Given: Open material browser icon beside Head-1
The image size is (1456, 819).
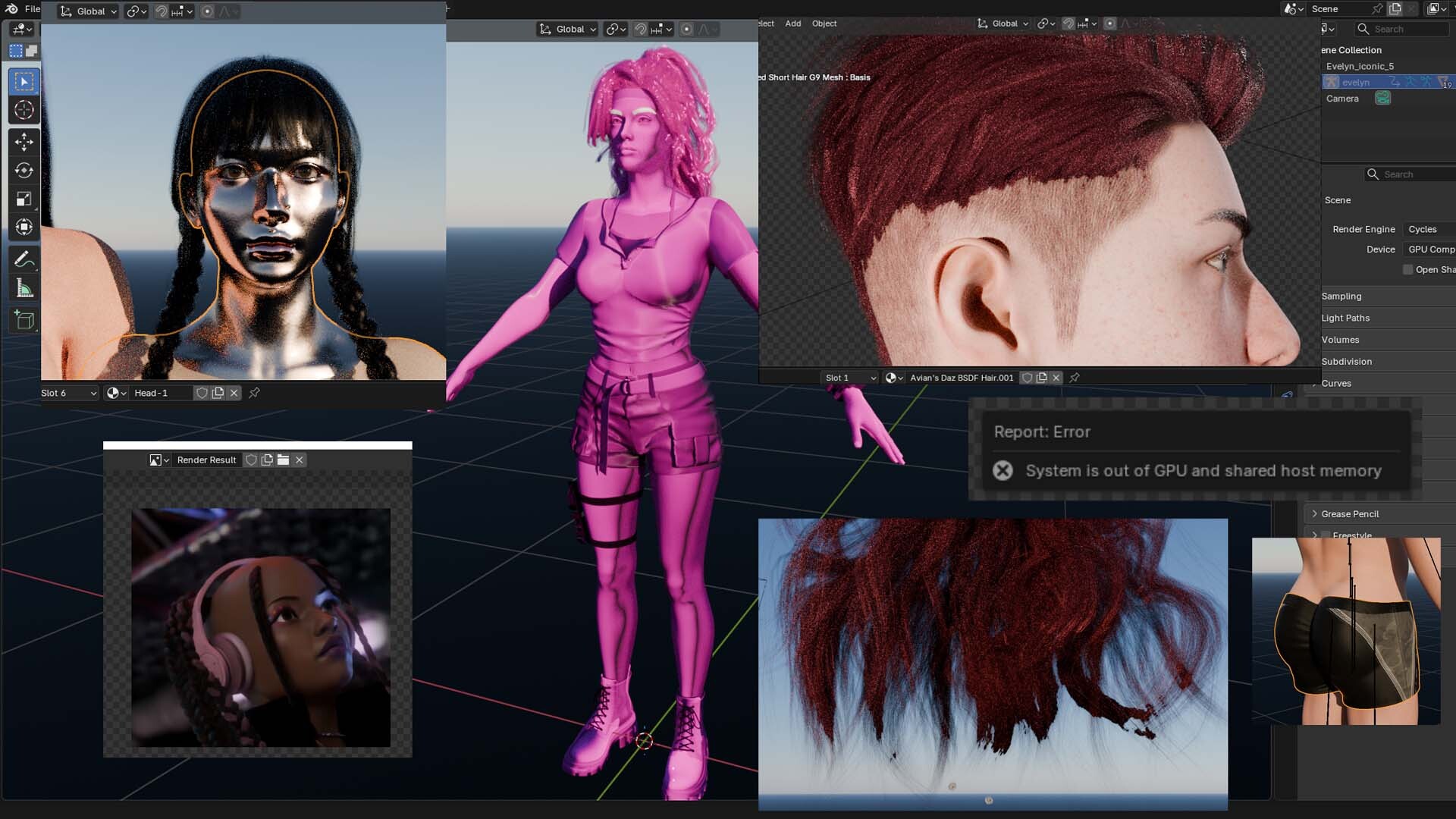Looking at the screenshot, I should (x=116, y=393).
